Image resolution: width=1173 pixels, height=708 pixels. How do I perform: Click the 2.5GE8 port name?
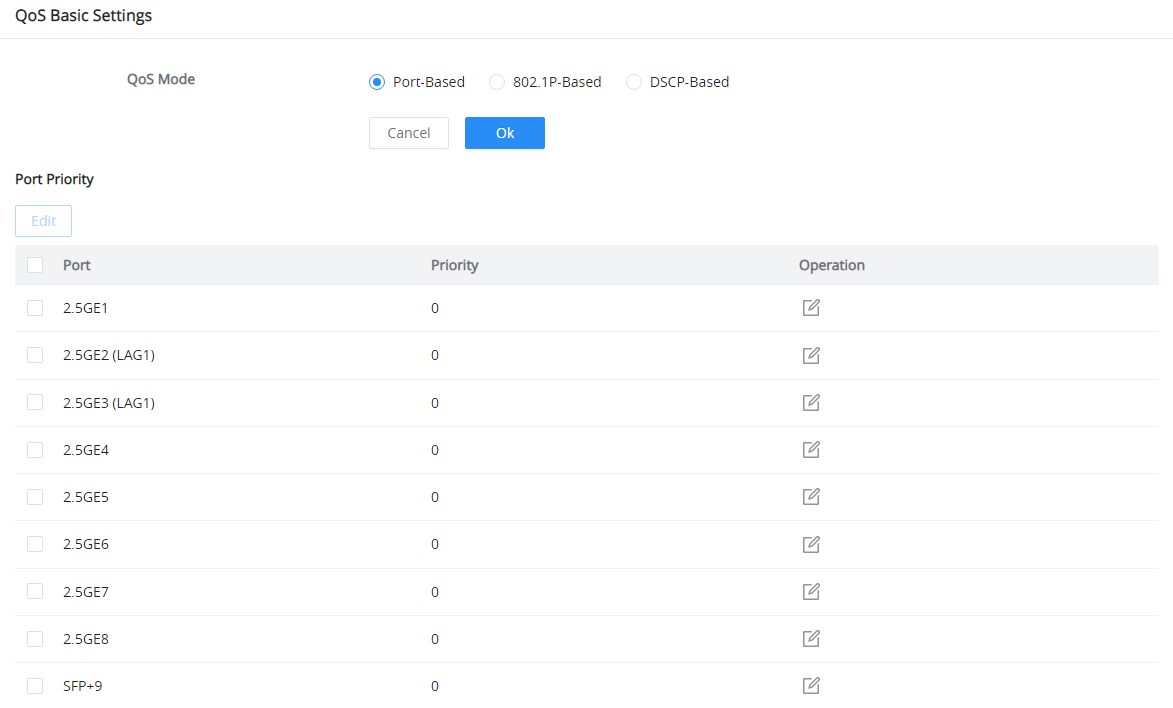(85, 639)
